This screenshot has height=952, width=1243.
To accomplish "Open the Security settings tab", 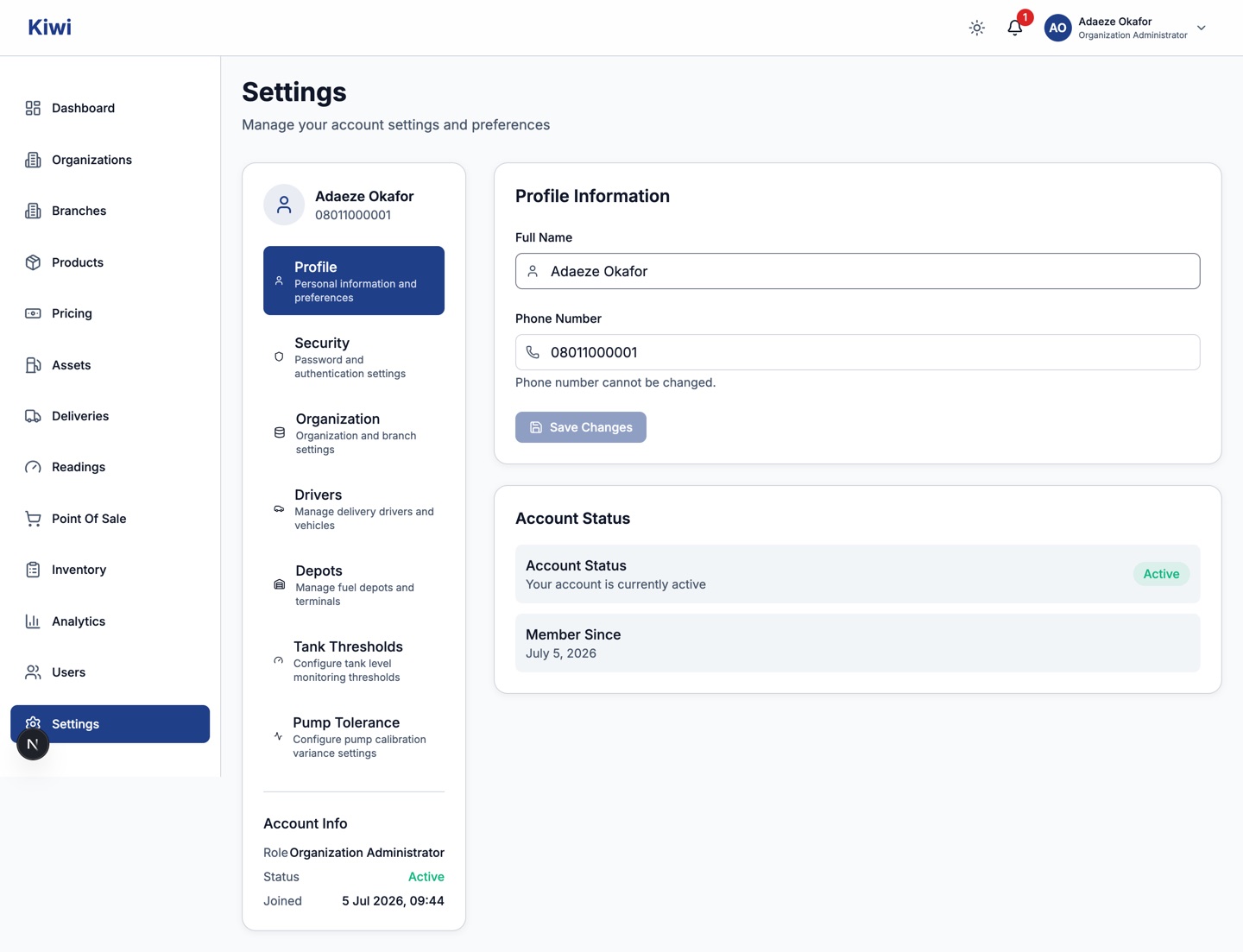I will 354,356.
